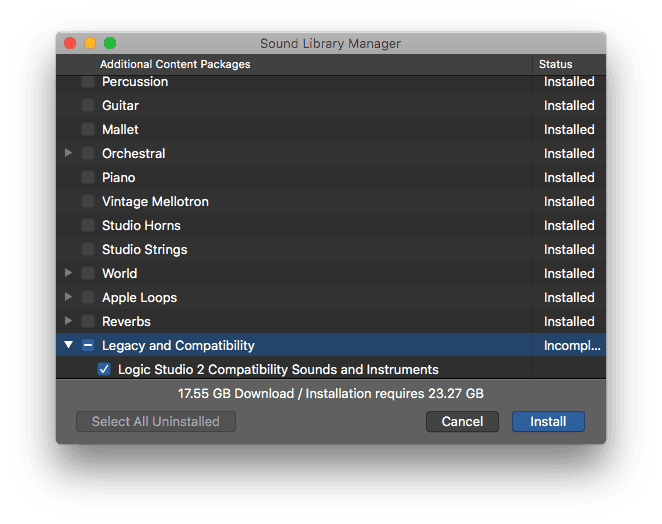Select the Percussion row label
This screenshot has height=524, width=662.
click(135, 81)
